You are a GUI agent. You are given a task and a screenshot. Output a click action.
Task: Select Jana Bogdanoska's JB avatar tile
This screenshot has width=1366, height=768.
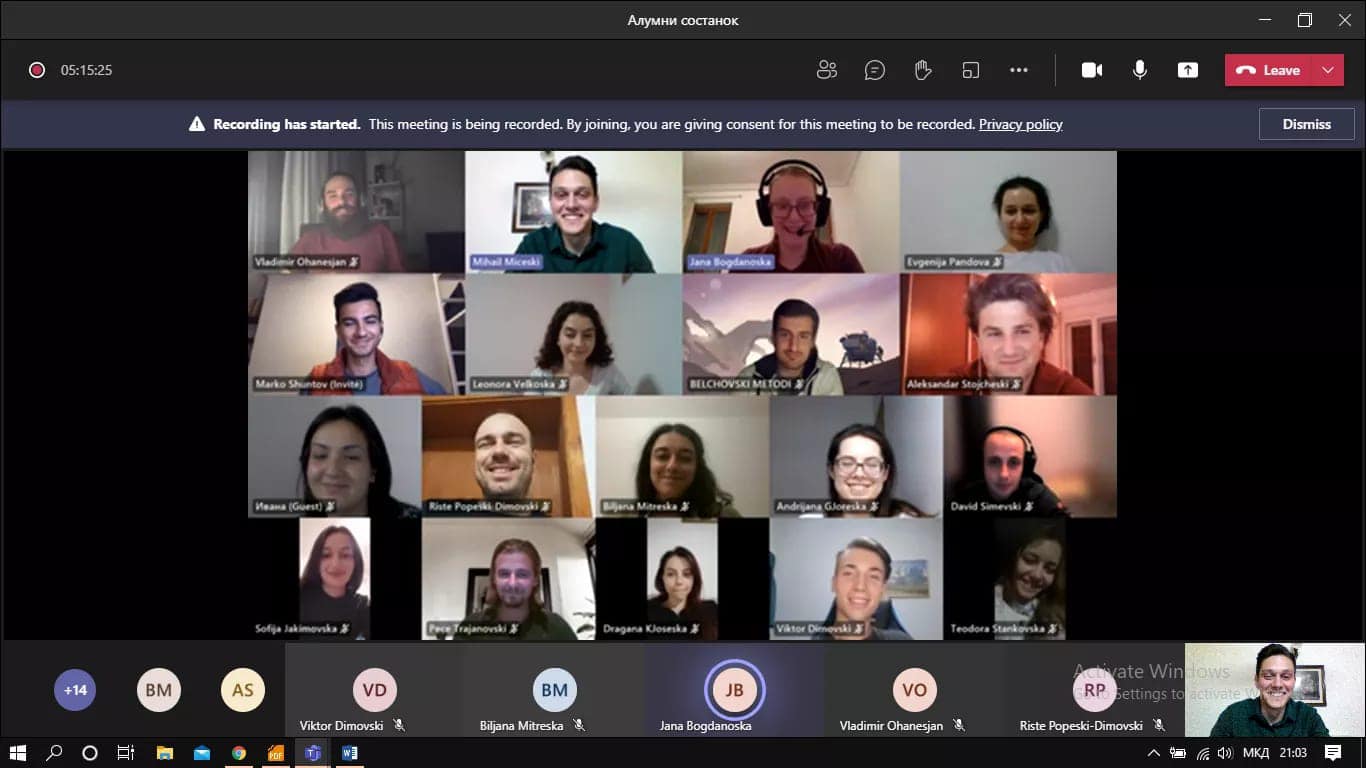click(734, 690)
